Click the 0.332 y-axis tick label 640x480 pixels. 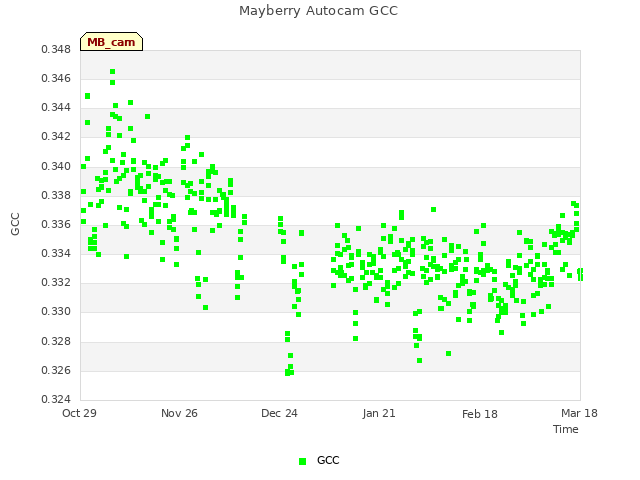56,283
